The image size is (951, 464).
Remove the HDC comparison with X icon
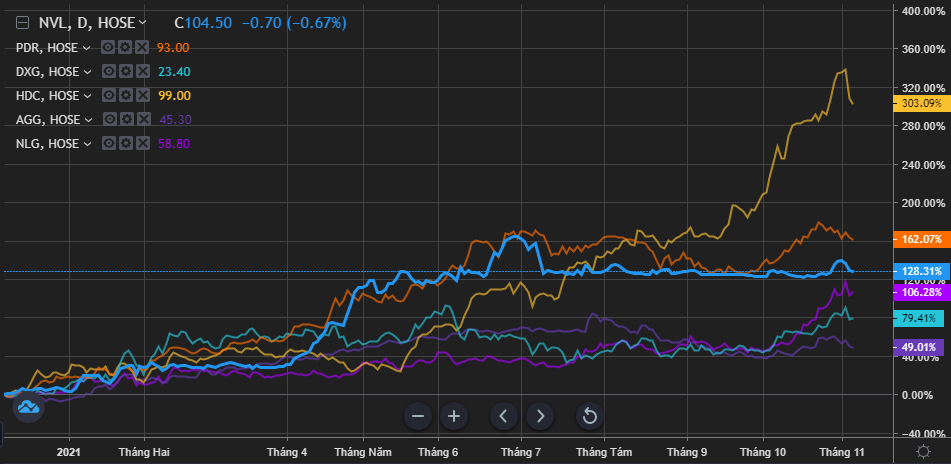[x=143, y=96]
